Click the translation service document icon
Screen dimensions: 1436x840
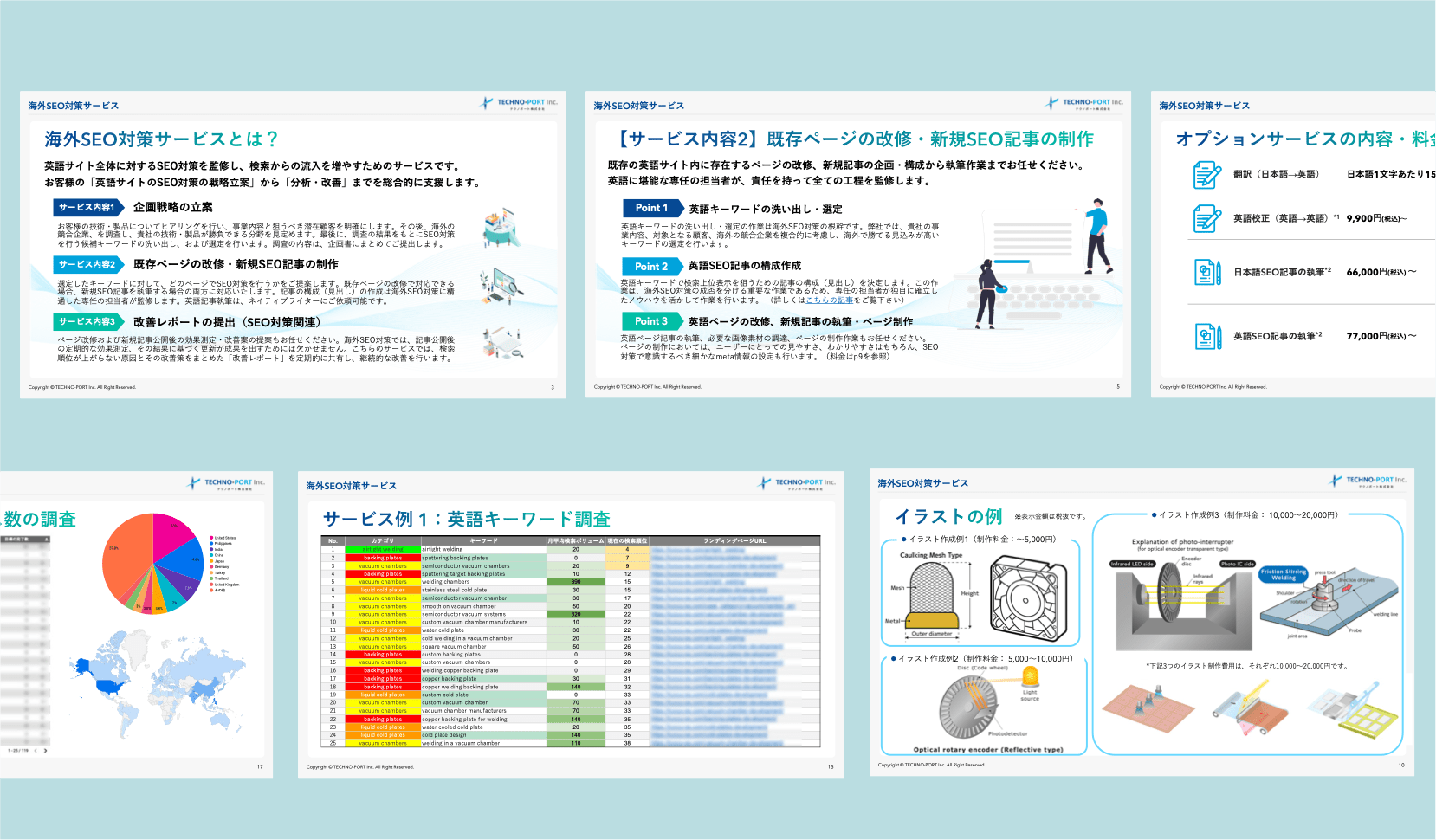pos(1206,175)
